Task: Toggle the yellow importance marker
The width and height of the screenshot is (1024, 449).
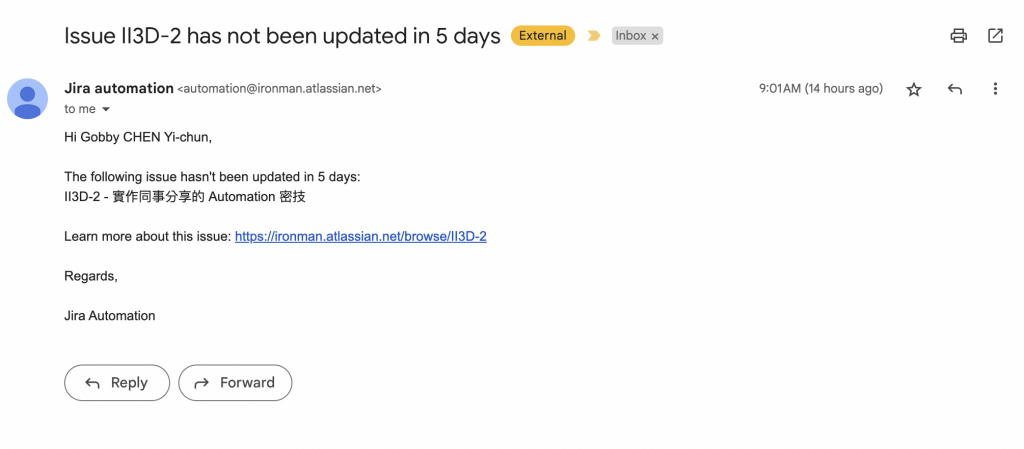Action: click(593, 36)
